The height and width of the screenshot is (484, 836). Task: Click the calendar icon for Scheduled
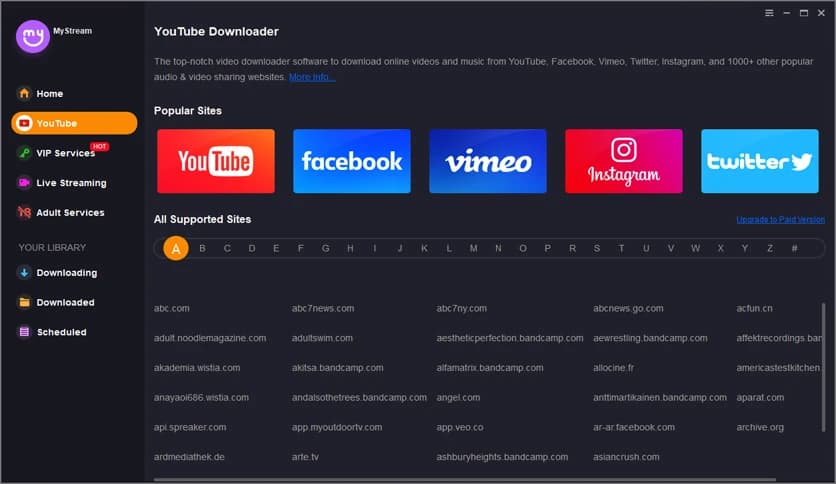tap(24, 332)
